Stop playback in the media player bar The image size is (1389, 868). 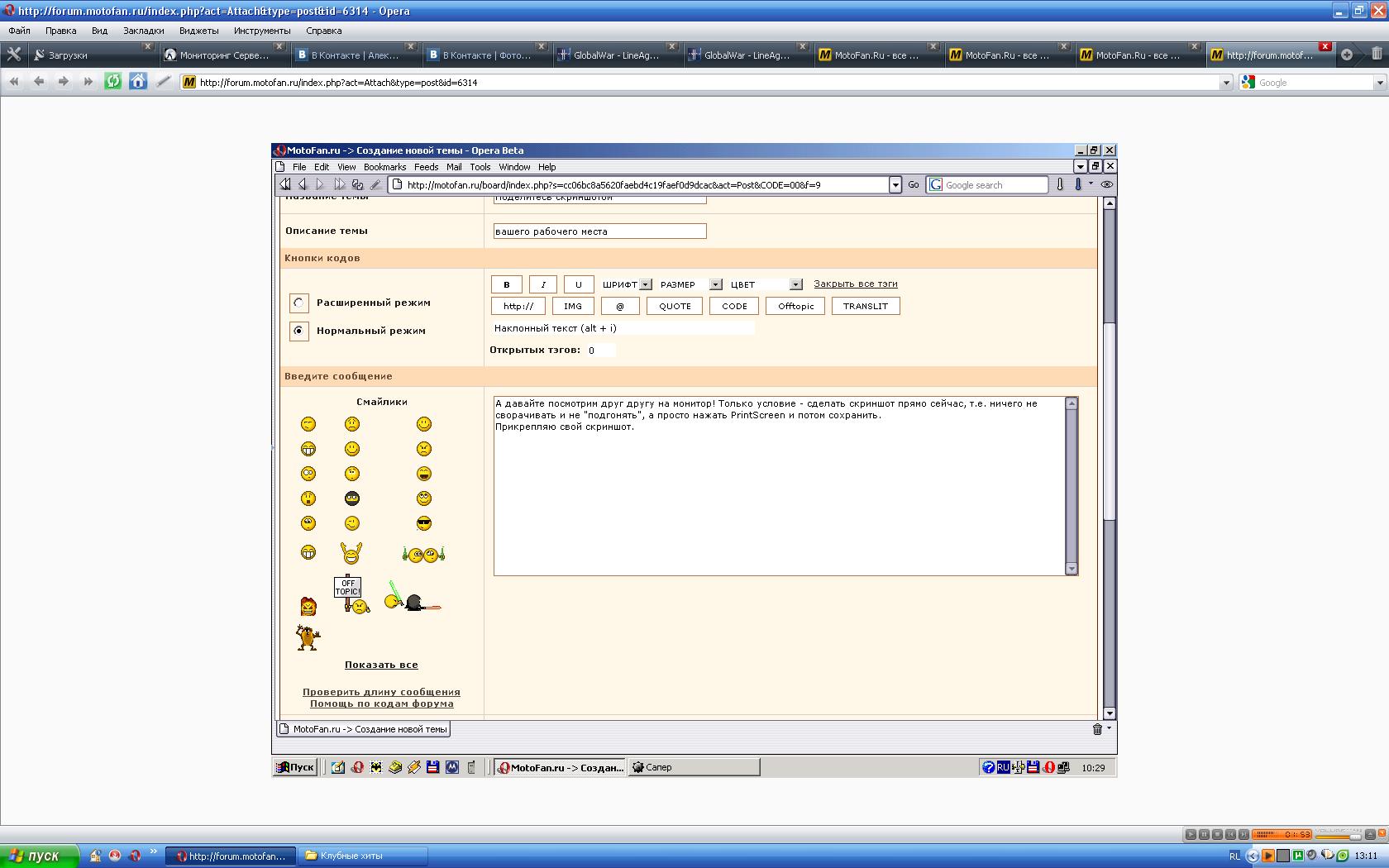click(1217, 834)
